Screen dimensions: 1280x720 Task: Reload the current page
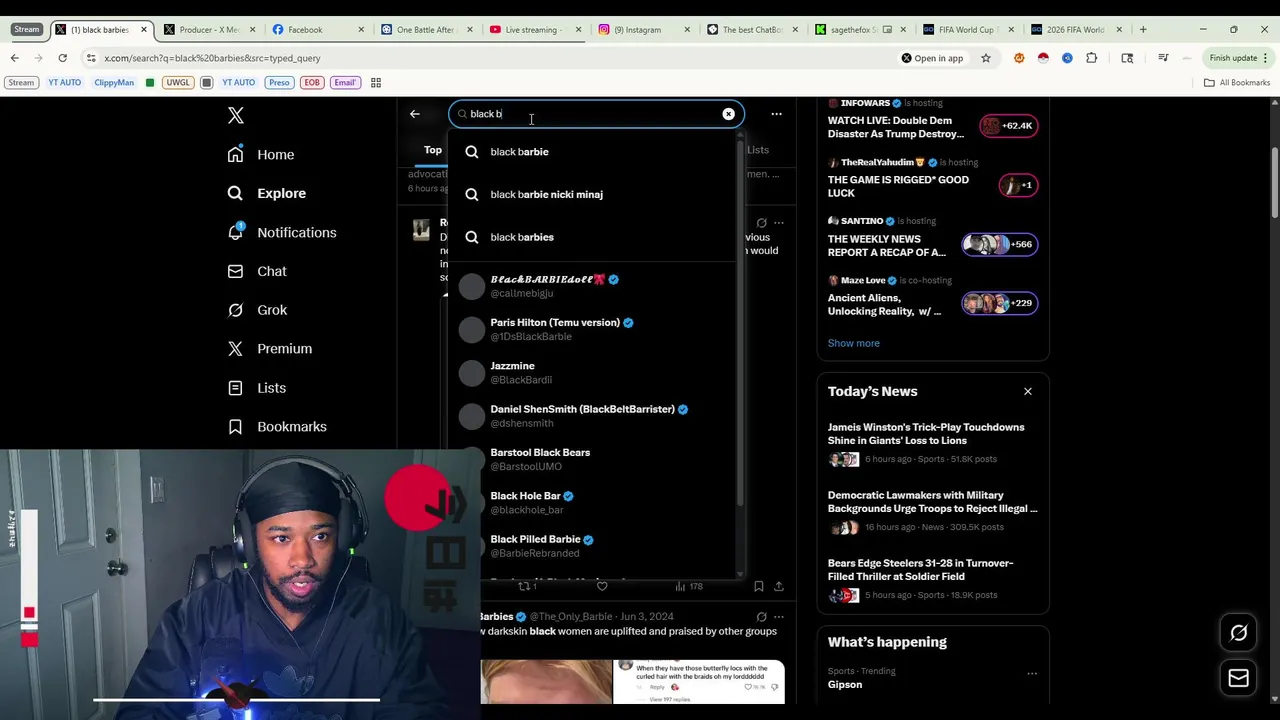(62, 58)
